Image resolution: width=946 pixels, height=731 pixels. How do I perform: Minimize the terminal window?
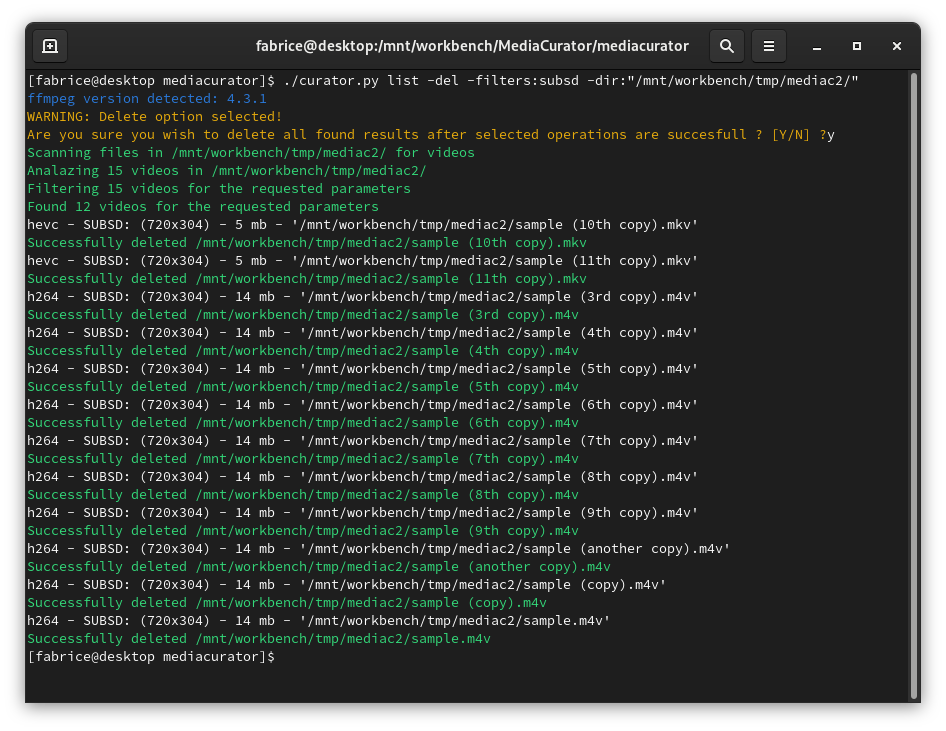coord(817,46)
